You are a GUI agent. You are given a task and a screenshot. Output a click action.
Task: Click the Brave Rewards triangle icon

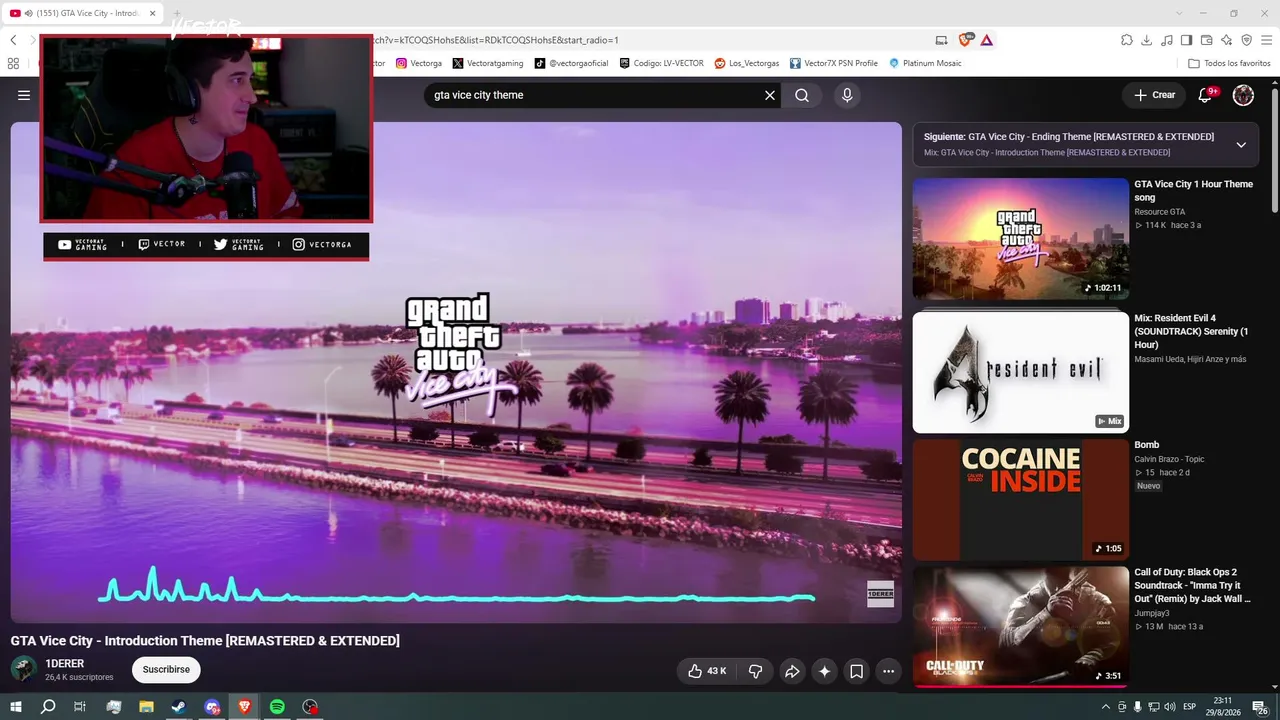click(987, 40)
